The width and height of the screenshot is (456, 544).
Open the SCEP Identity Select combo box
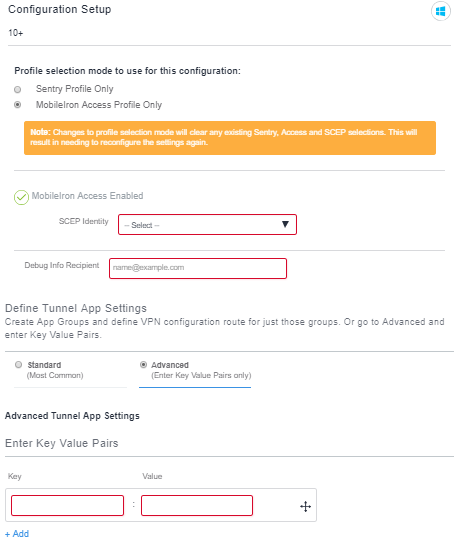[x=207, y=225]
